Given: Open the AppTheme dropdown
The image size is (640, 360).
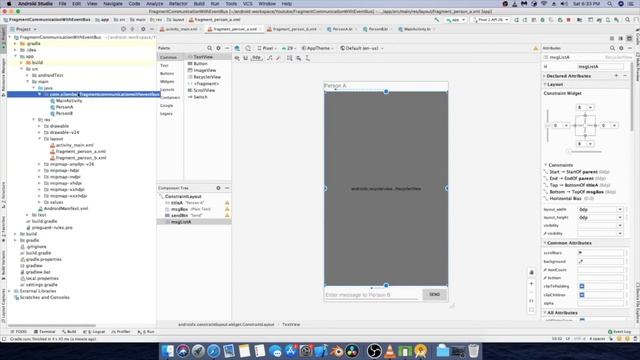Looking at the screenshot, I should click(317, 48).
